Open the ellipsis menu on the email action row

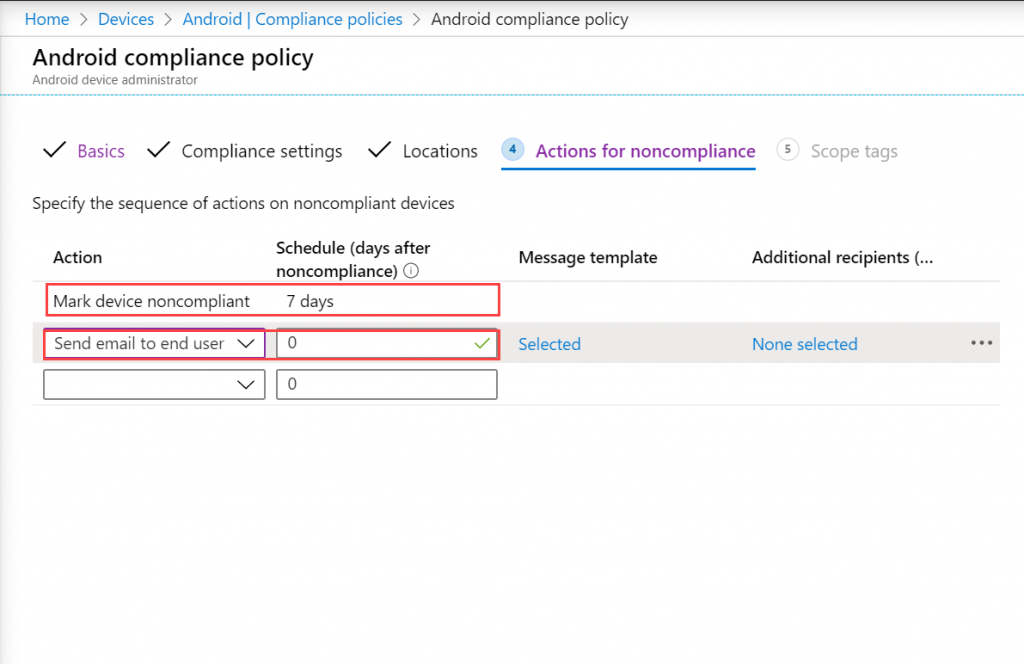click(981, 343)
